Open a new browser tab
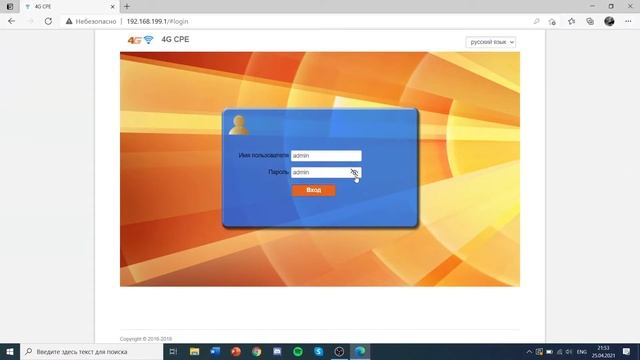 [x=127, y=7]
